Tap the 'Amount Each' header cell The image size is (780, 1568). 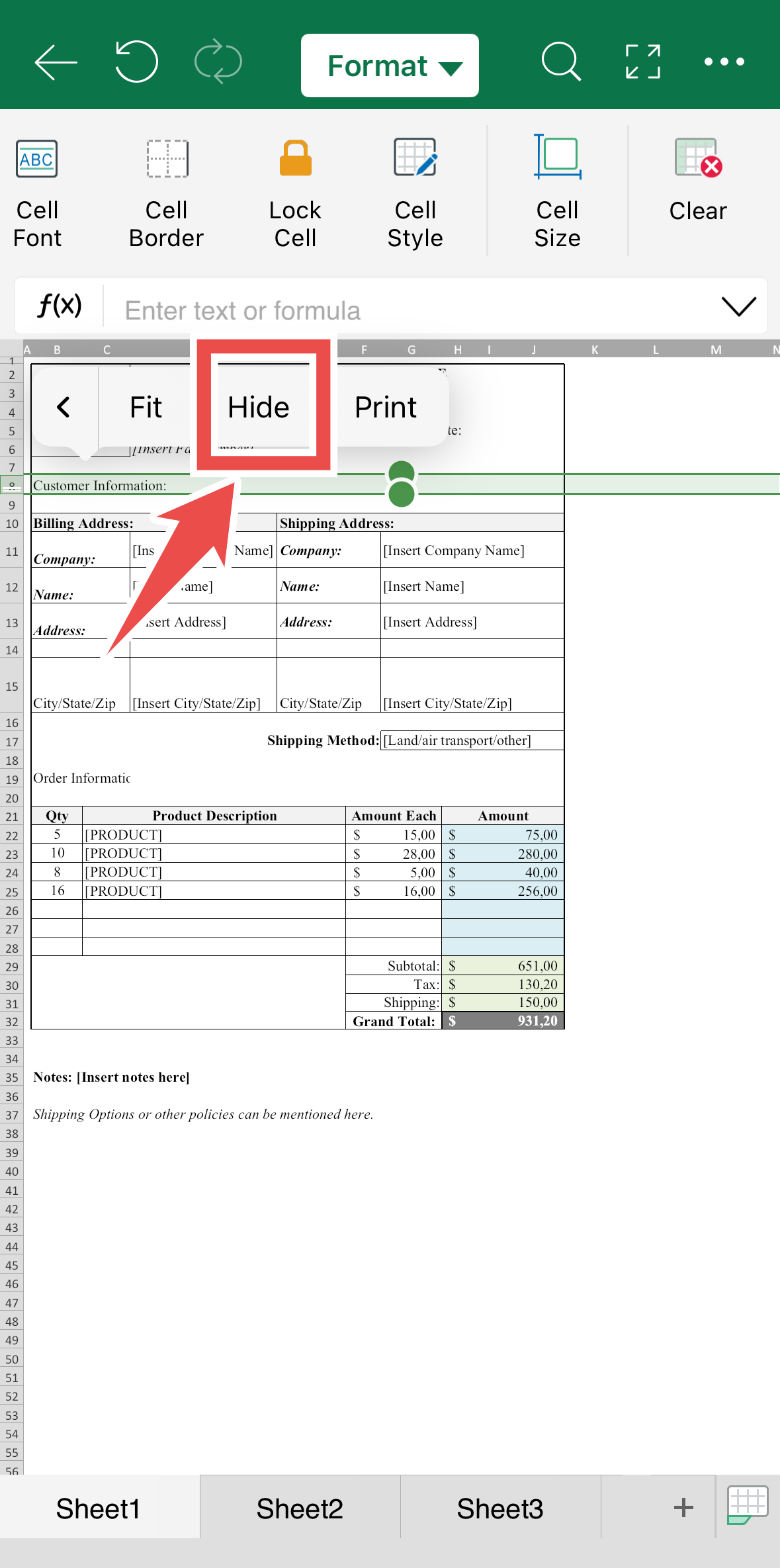click(394, 816)
